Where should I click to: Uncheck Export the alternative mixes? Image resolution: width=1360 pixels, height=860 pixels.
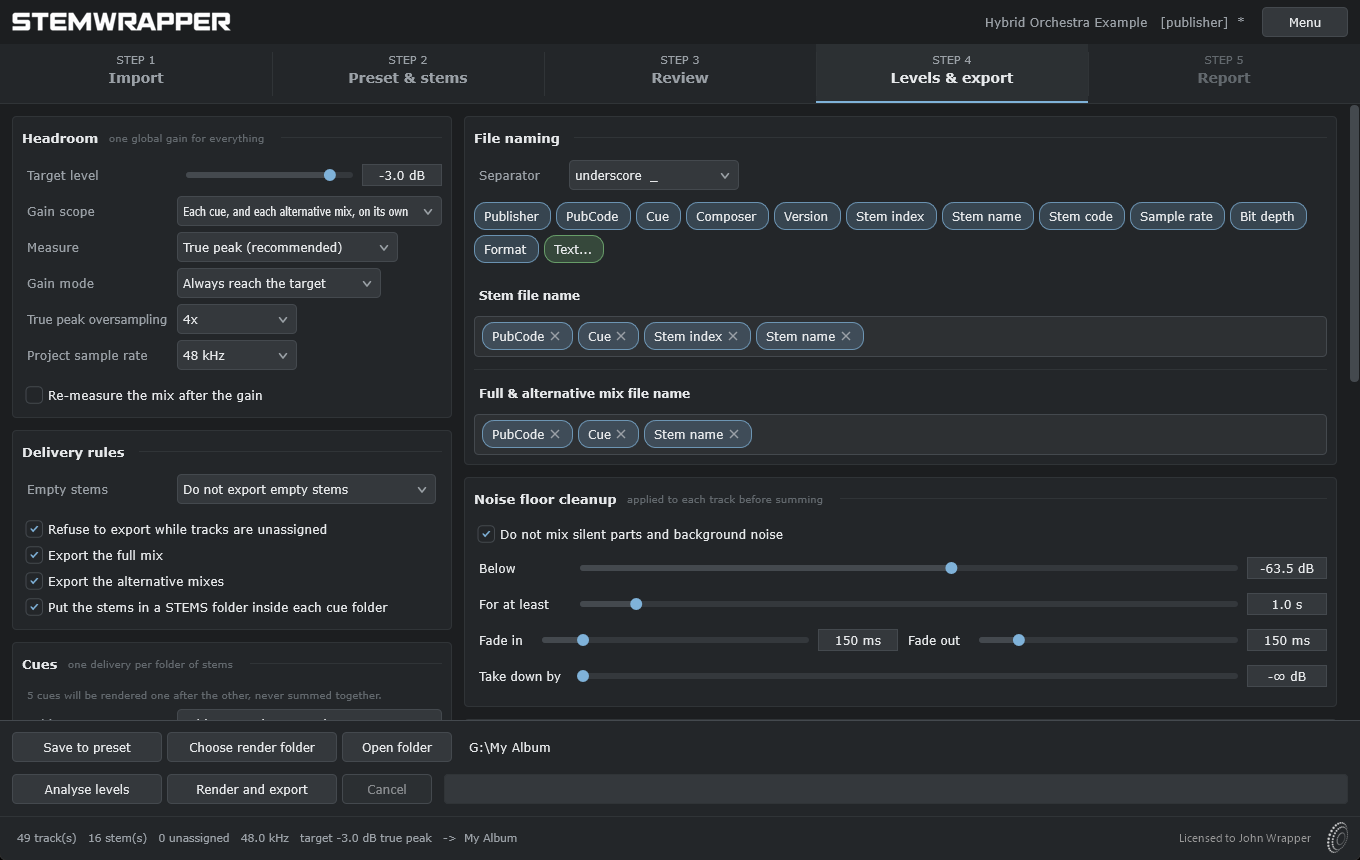click(x=34, y=581)
